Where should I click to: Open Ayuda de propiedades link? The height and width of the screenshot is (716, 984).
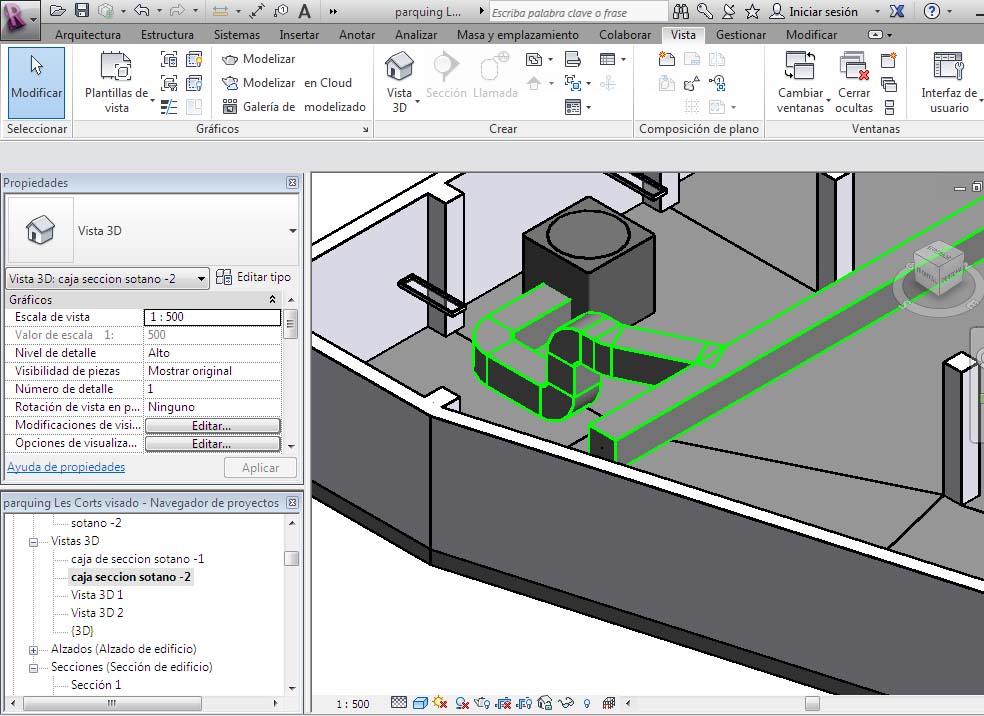tap(66, 467)
